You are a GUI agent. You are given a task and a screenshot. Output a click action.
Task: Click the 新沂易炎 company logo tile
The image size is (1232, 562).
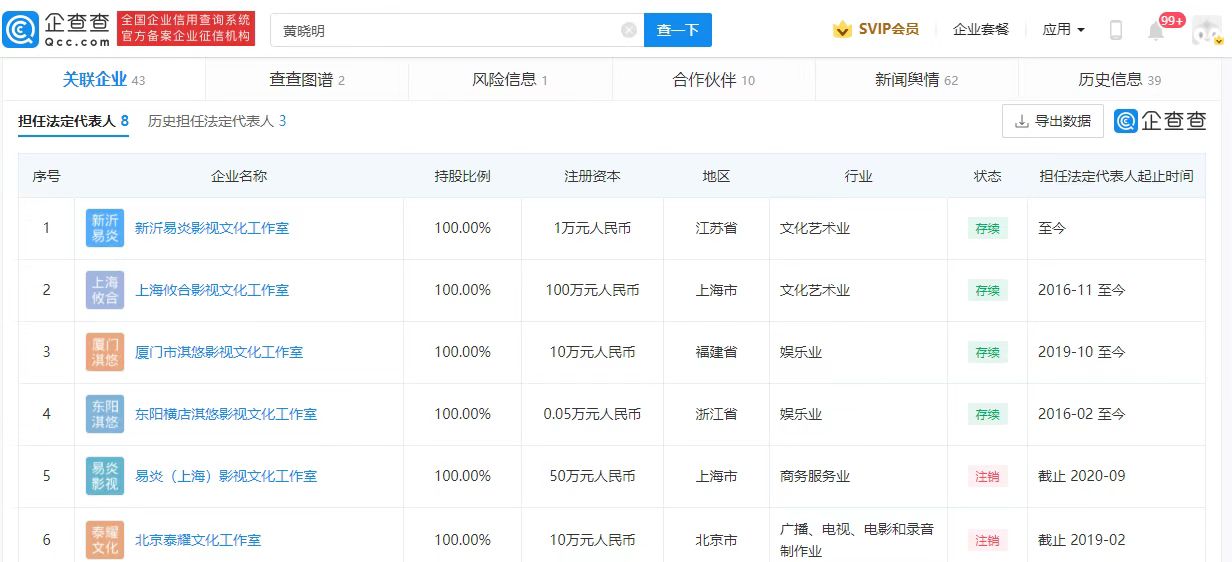(x=105, y=228)
